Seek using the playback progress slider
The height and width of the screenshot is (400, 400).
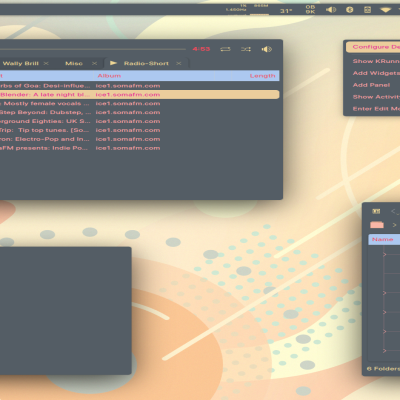click(x=93, y=49)
